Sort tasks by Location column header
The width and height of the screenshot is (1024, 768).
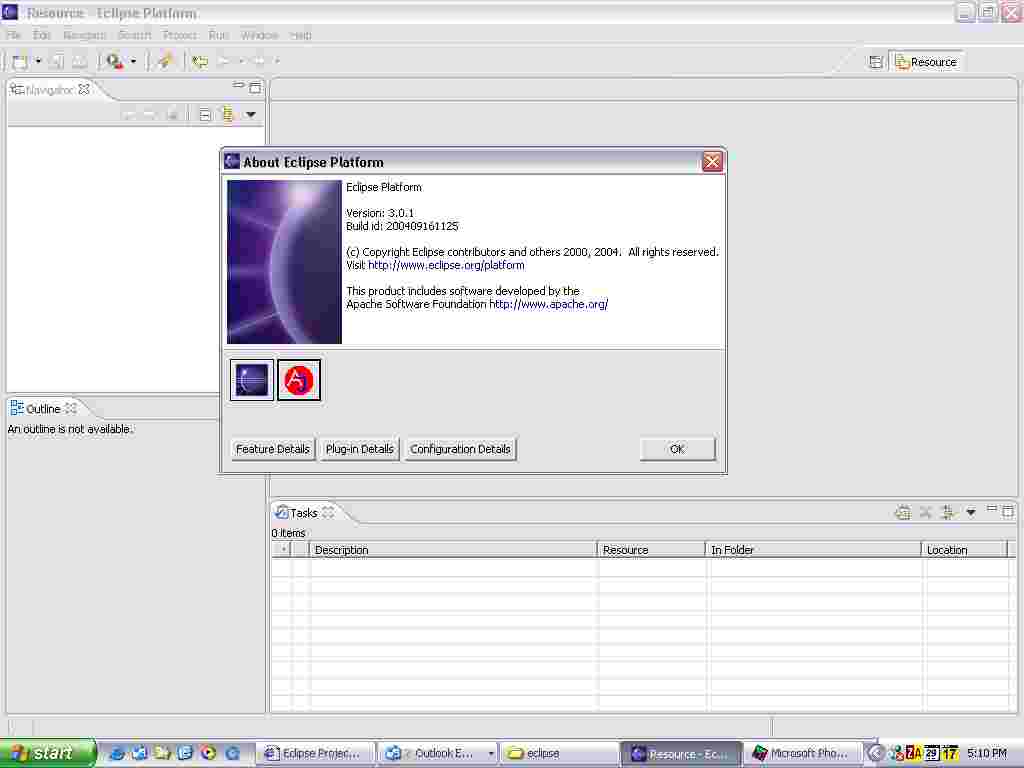pyautogui.click(x=965, y=550)
